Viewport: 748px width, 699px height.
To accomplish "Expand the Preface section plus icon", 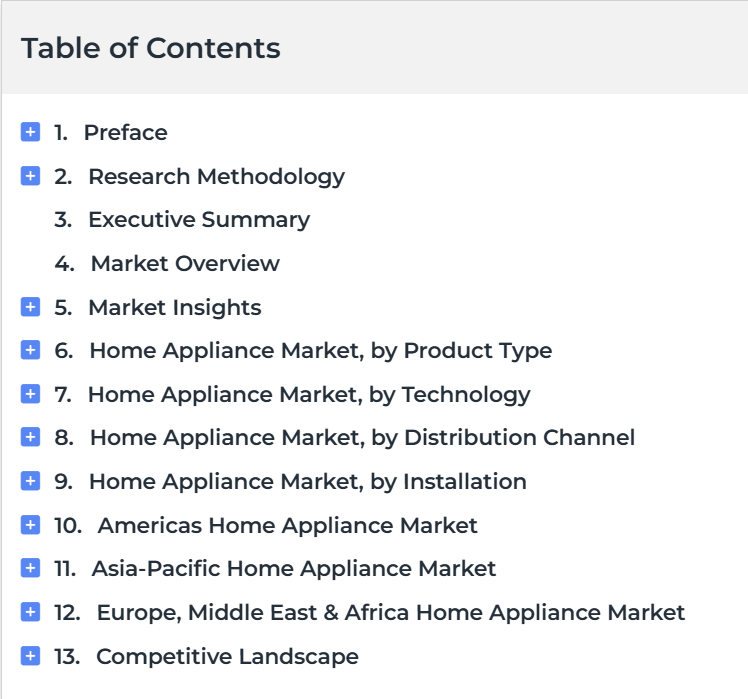I will [x=30, y=132].
